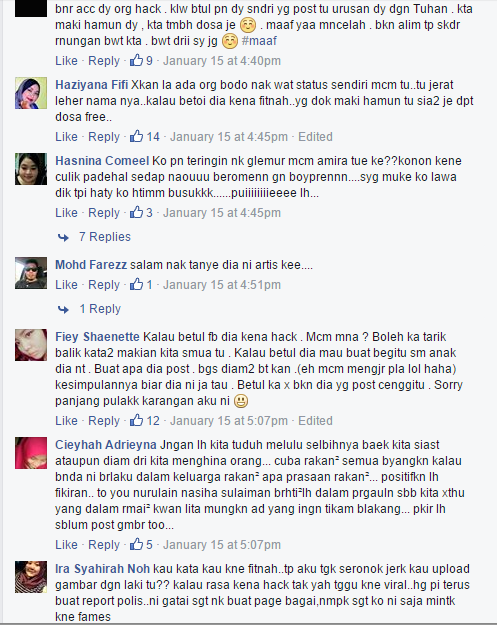Like Haziyana Fifi's comment
Screen dimensions: 497x625
coord(66,137)
